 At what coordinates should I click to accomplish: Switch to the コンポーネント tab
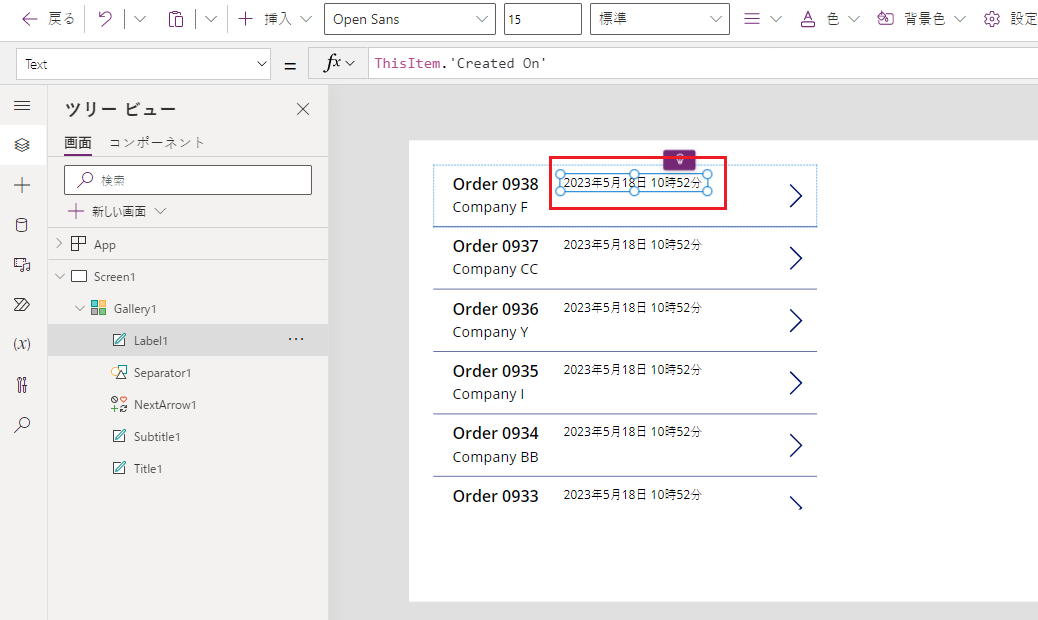click(x=157, y=143)
